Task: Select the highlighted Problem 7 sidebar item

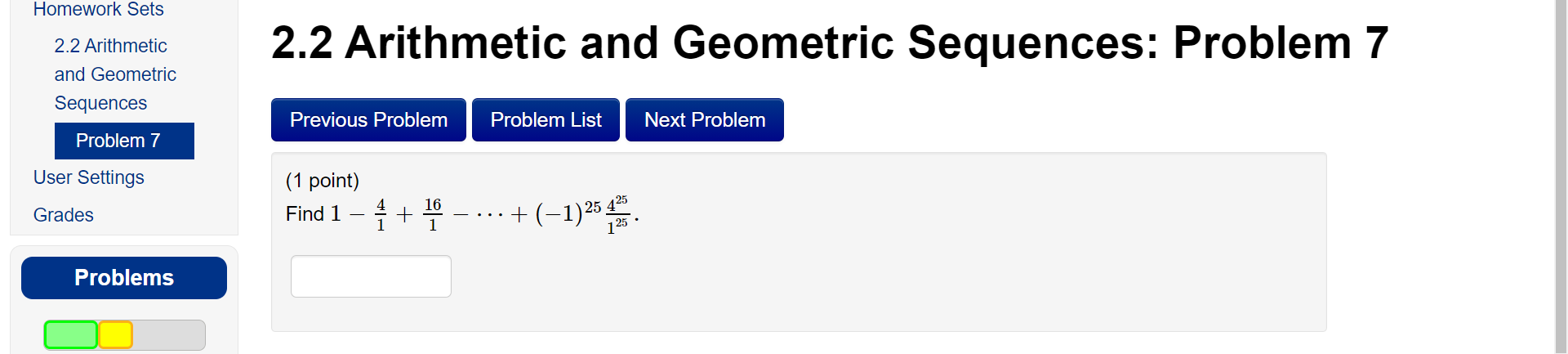Action: click(124, 141)
